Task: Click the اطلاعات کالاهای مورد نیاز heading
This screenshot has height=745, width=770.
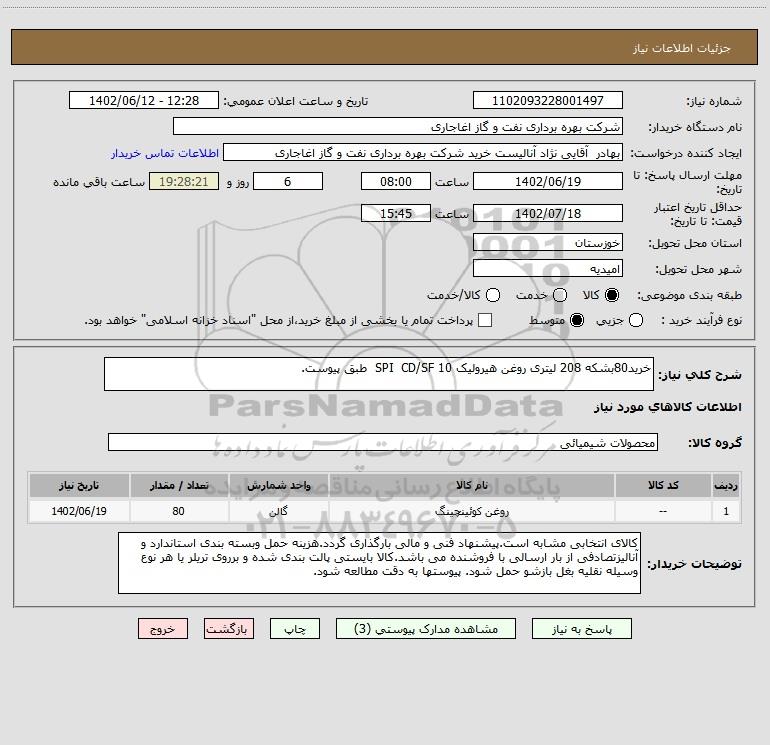Action: click(x=667, y=407)
